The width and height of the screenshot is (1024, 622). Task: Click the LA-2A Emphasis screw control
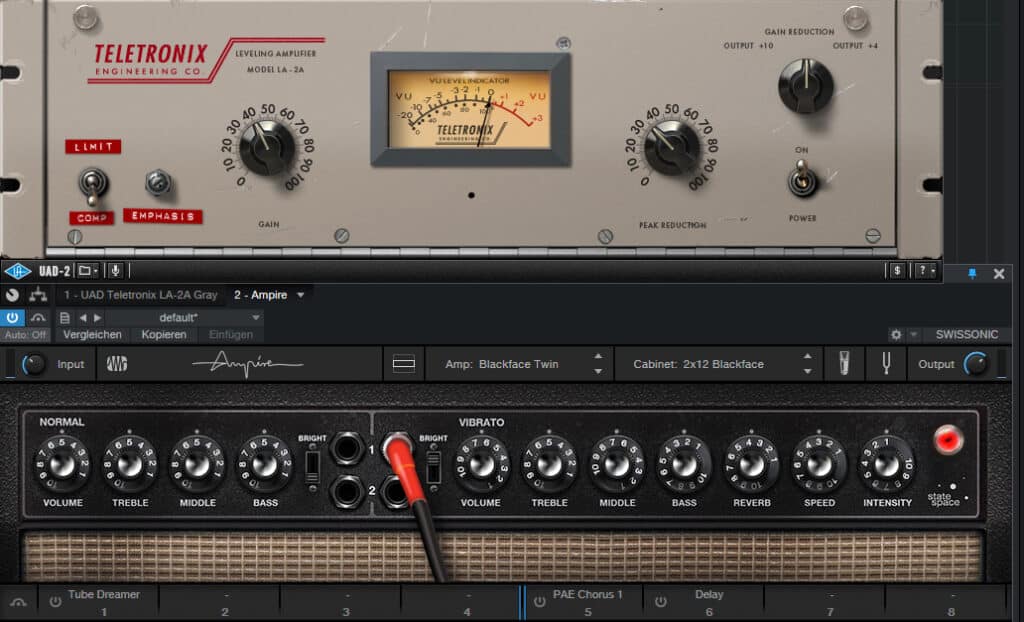click(158, 183)
